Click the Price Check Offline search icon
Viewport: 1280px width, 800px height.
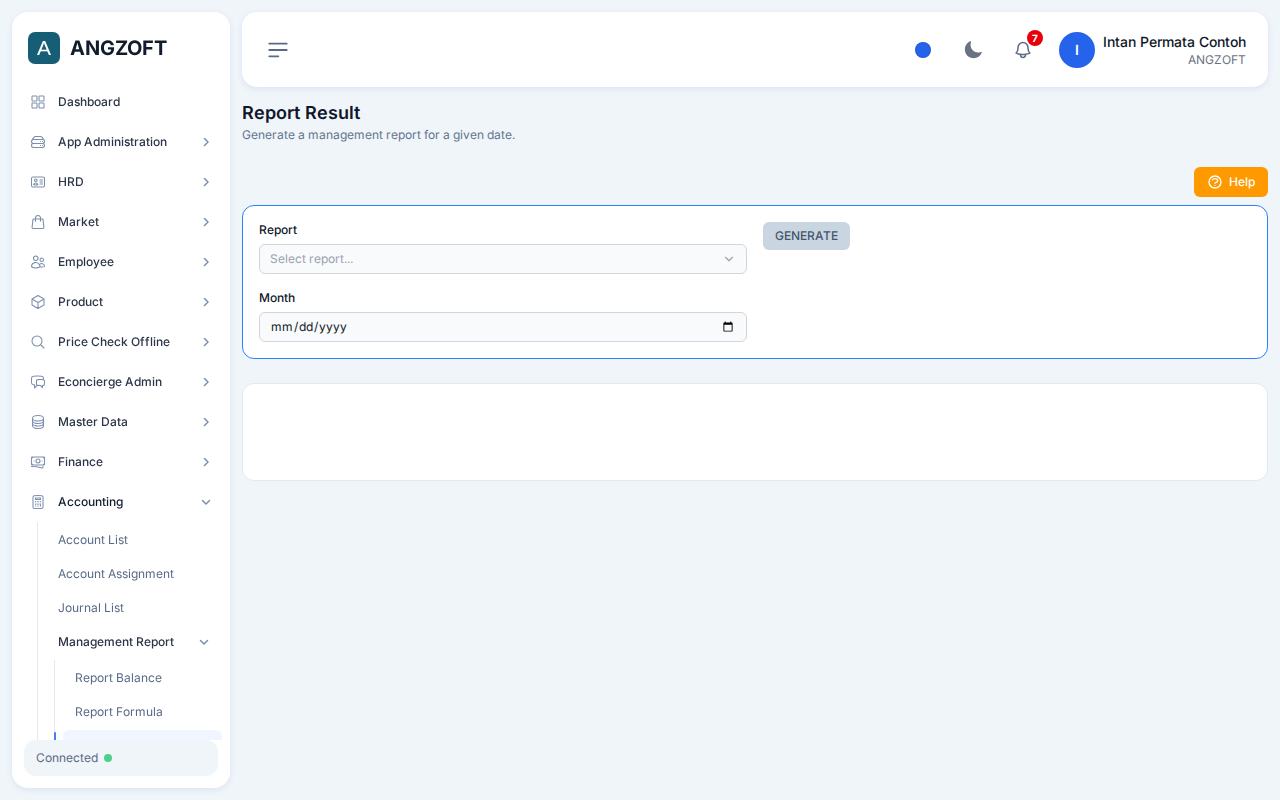38,342
